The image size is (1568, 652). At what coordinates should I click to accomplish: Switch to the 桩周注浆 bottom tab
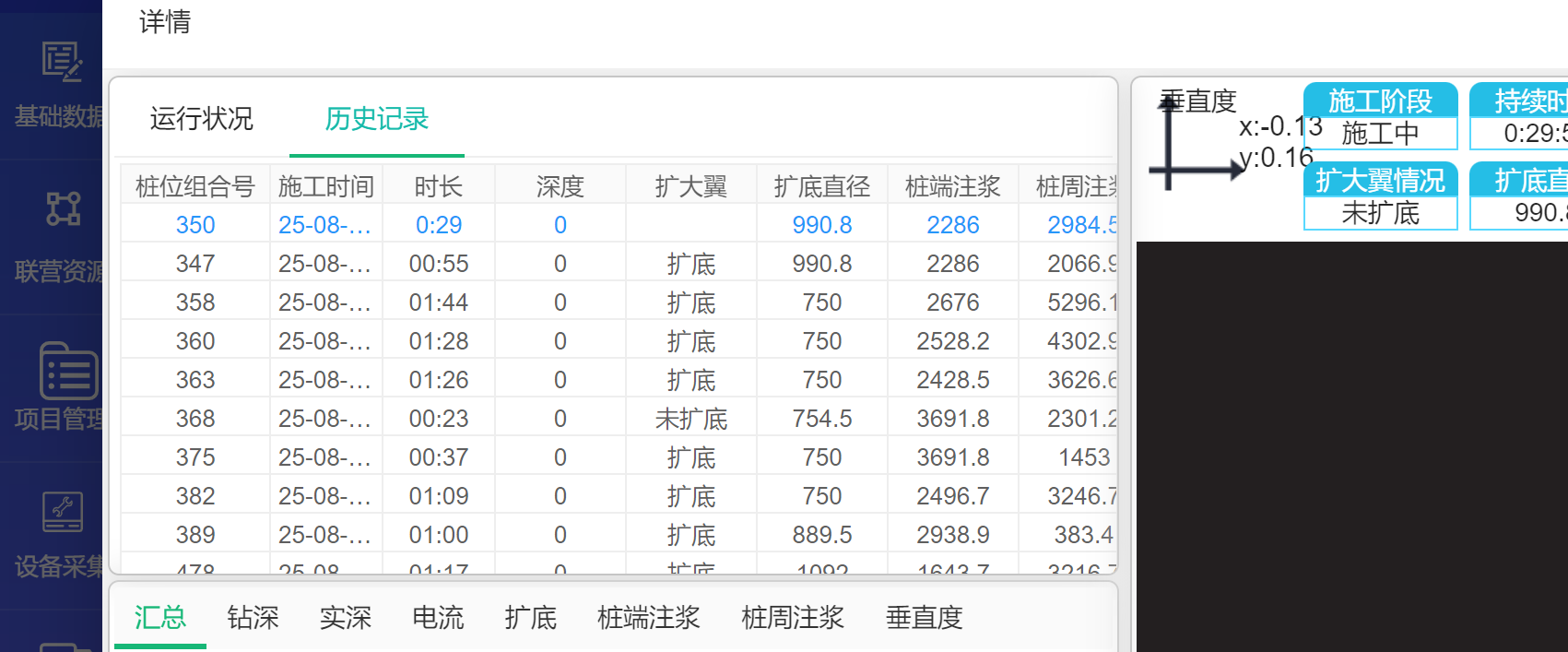(x=793, y=617)
